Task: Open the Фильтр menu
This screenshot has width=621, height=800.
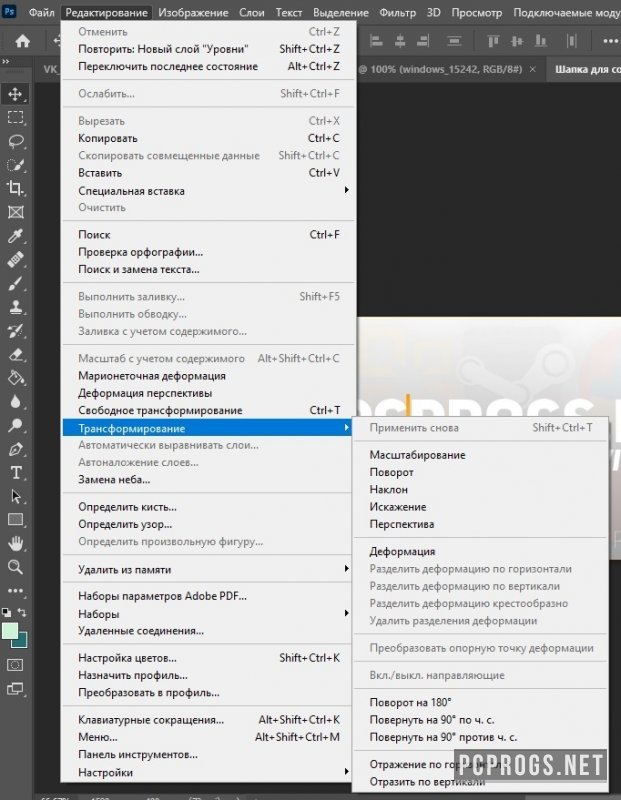Action: pyautogui.click(x=398, y=12)
